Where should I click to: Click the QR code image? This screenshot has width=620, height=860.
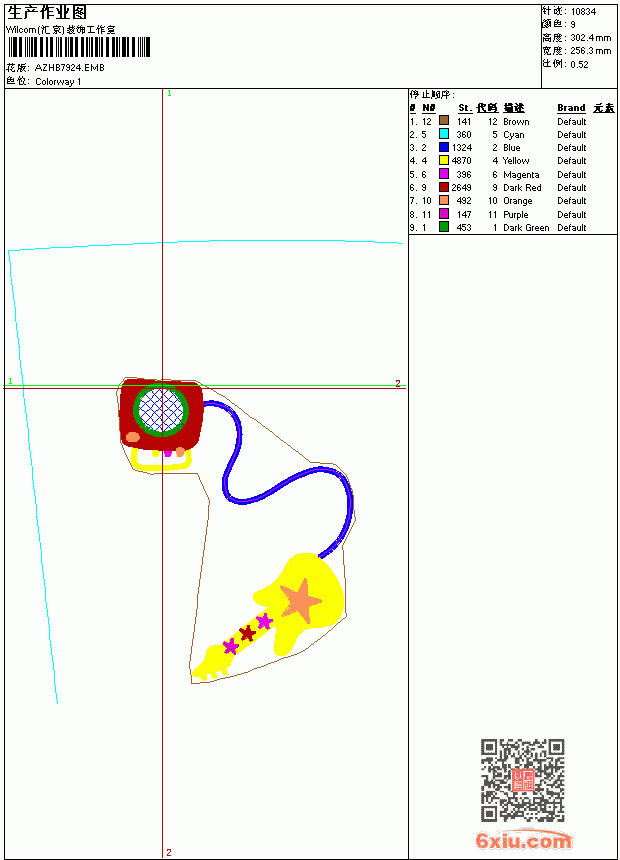pyautogui.click(x=522, y=780)
